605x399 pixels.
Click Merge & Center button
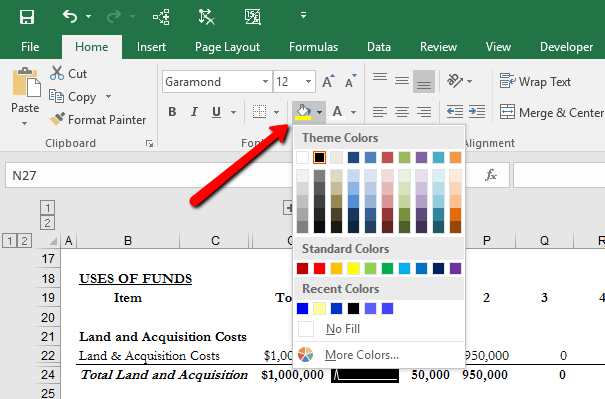[551, 112]
